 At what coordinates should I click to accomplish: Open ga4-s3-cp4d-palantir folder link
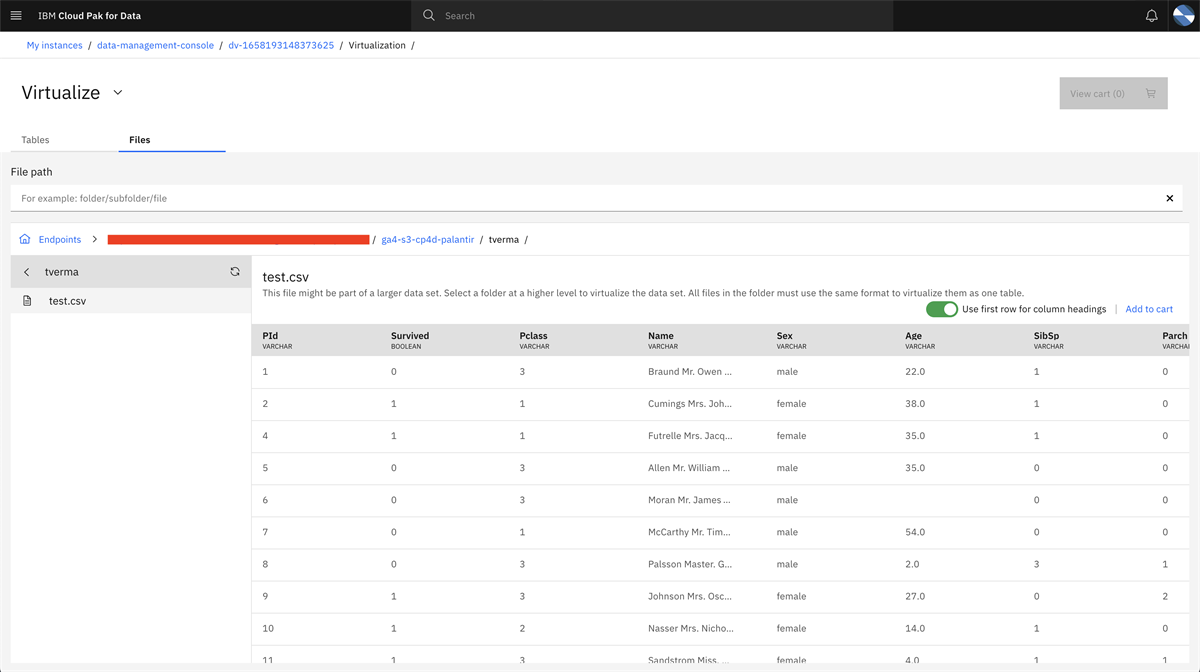click(428, 240)
